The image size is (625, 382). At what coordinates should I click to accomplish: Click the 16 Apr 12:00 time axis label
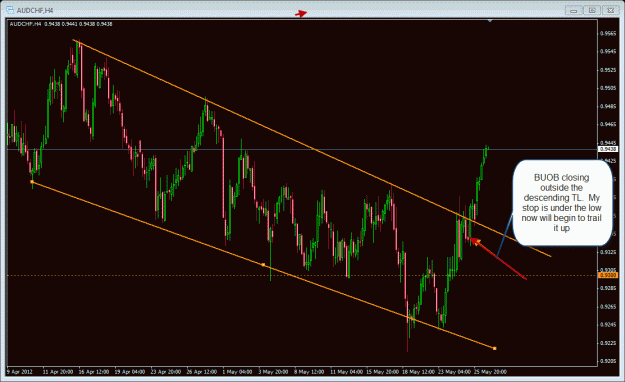click(x=94, y=372)
